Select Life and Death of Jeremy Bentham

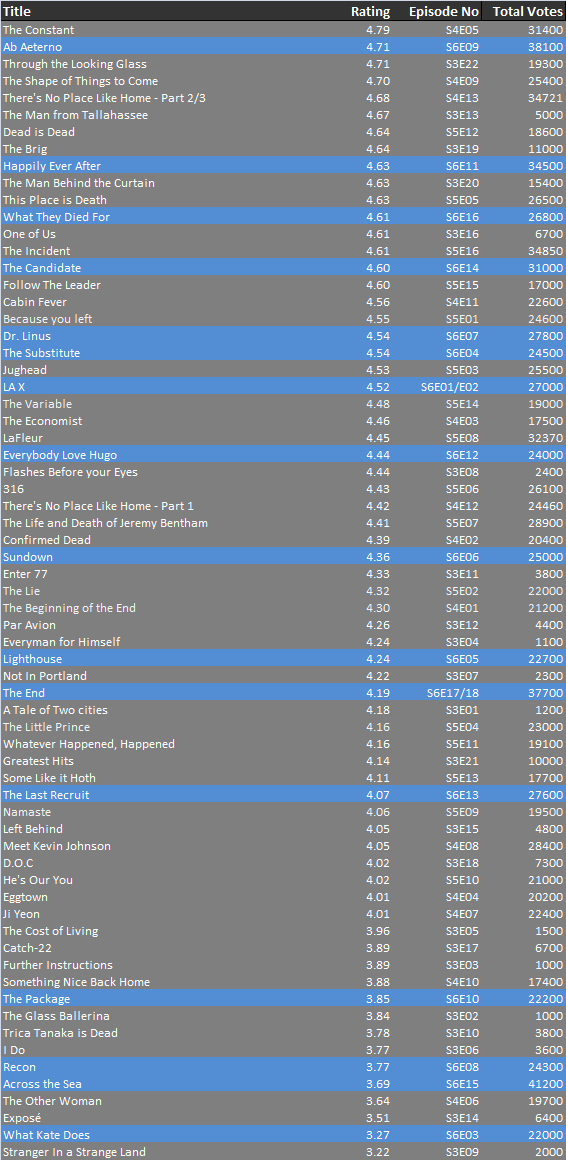pos(105,523)
